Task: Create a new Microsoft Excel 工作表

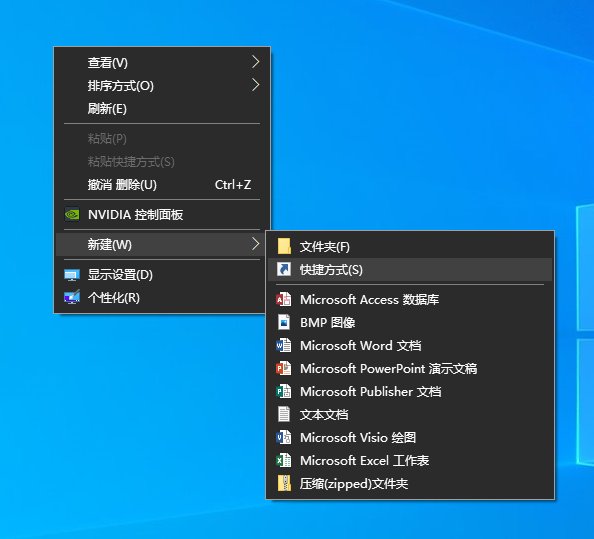Action: click(410, 461)
